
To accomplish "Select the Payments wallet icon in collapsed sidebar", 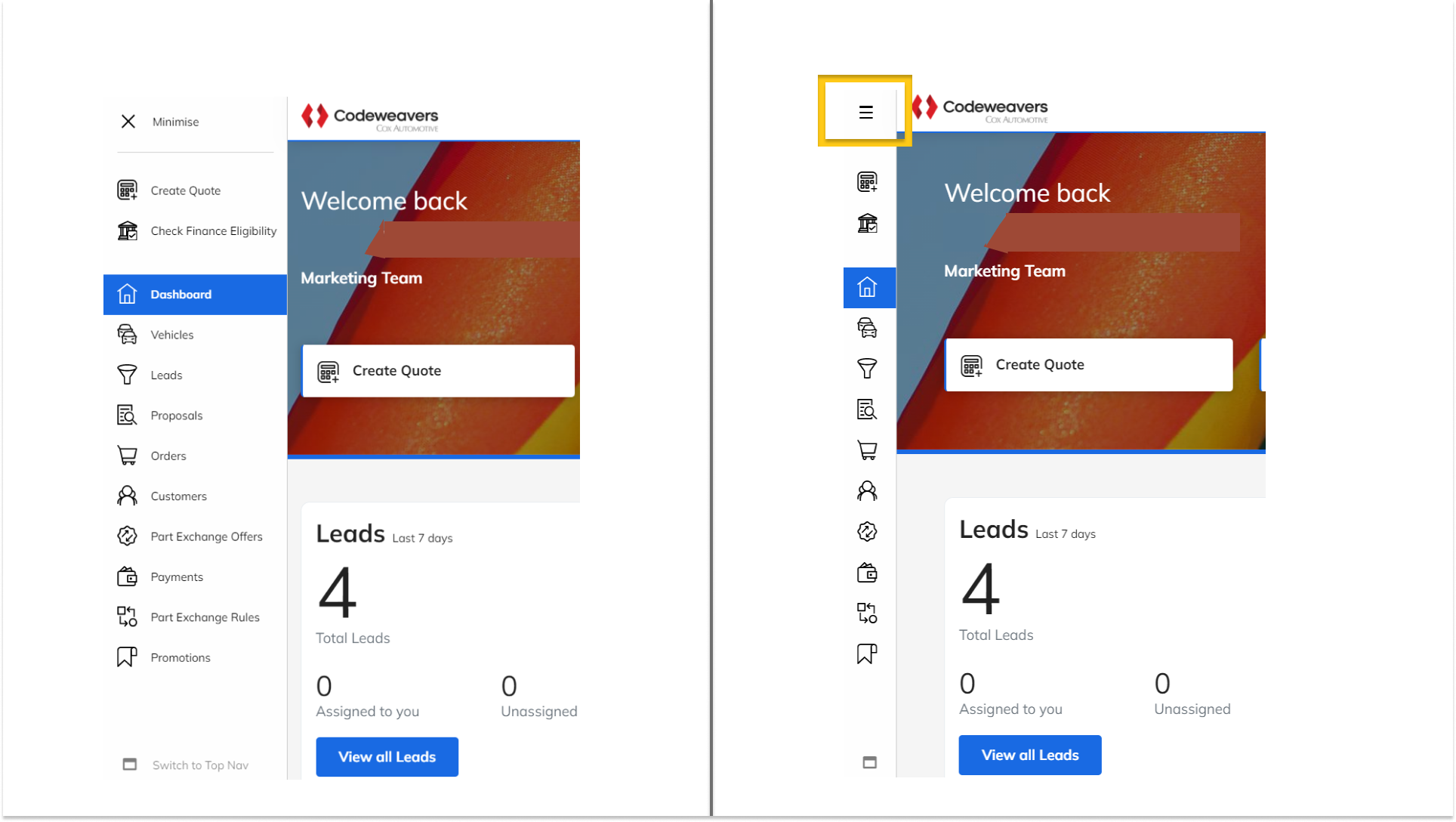I will tap(867, 573).
